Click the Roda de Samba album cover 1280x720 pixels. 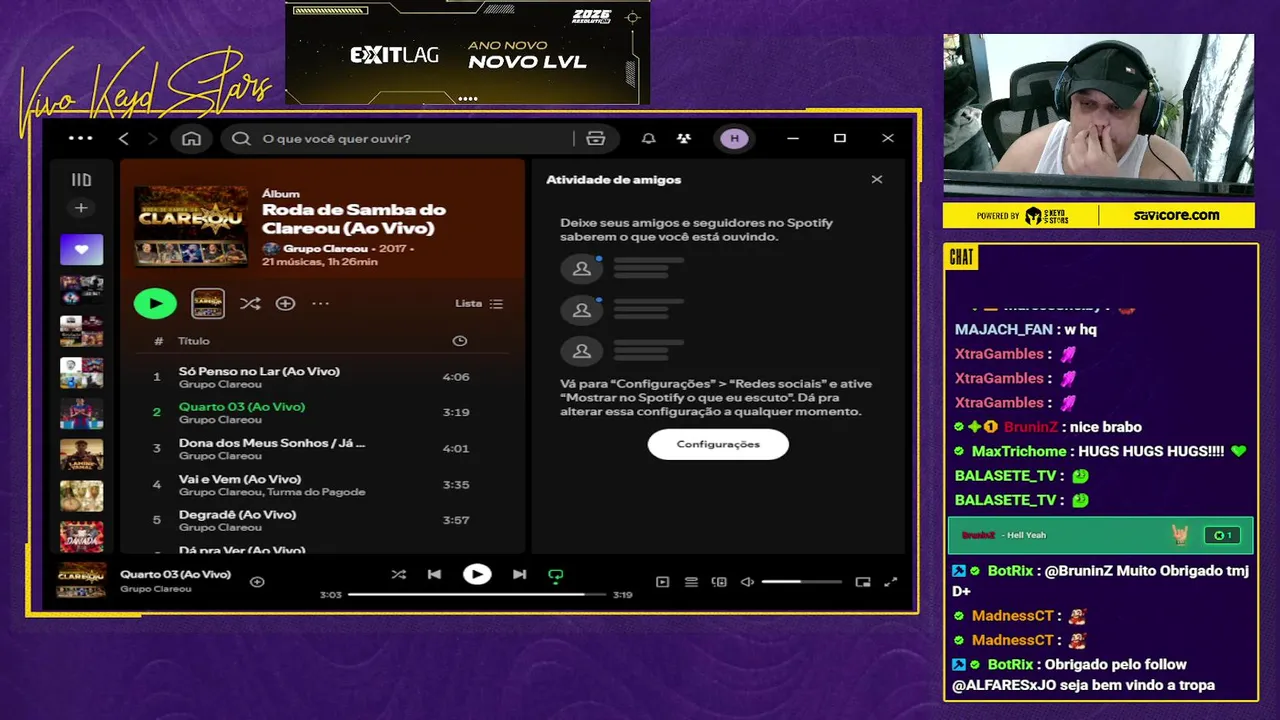coord(191,225)
